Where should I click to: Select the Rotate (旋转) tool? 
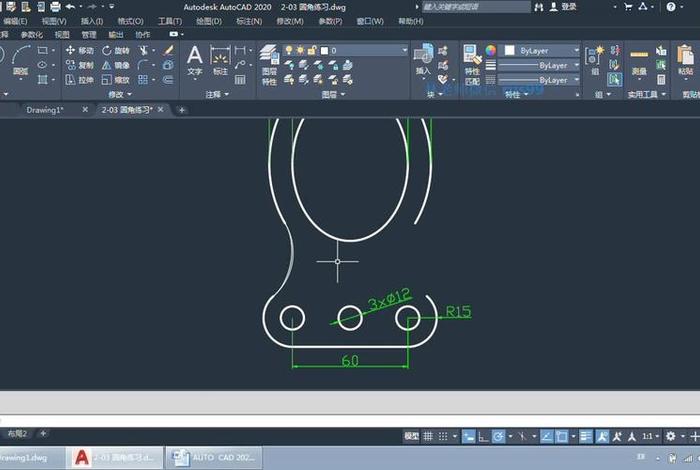point(116,50)
